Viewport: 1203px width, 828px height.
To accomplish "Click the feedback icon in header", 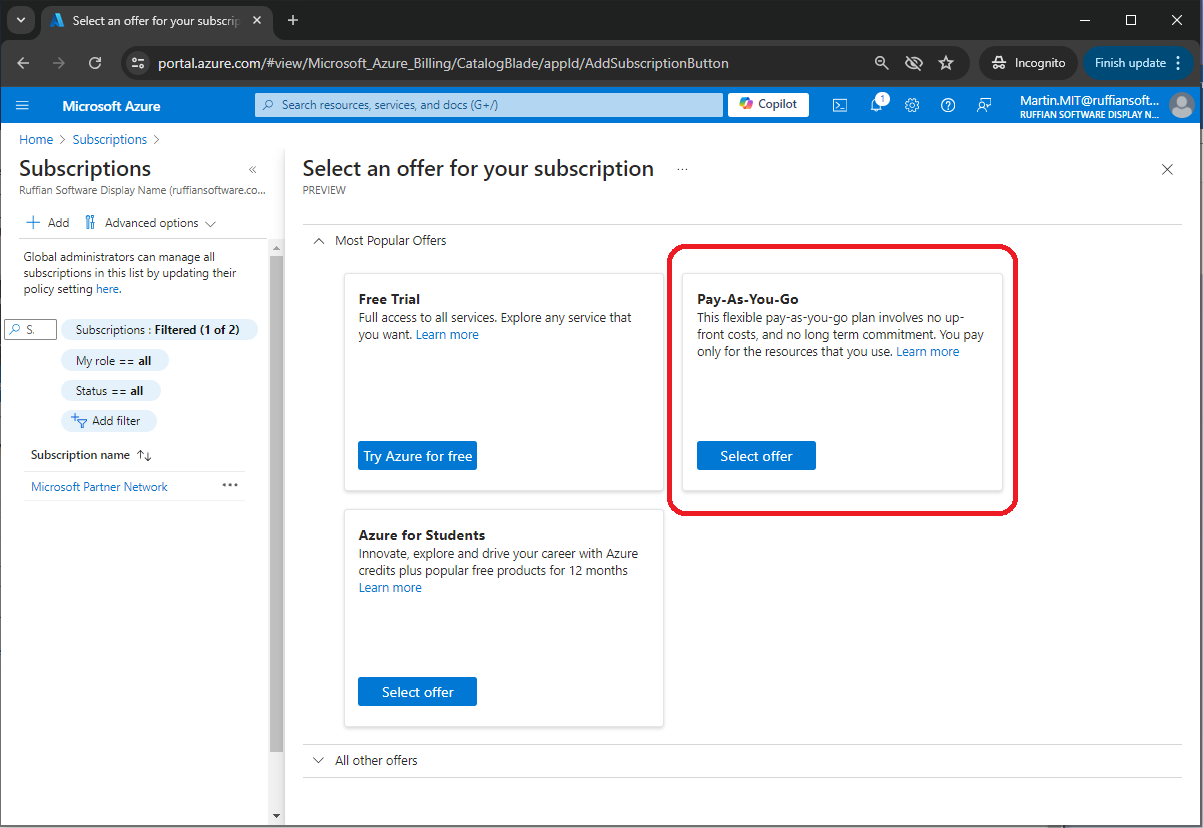I will tap(984, 105).
